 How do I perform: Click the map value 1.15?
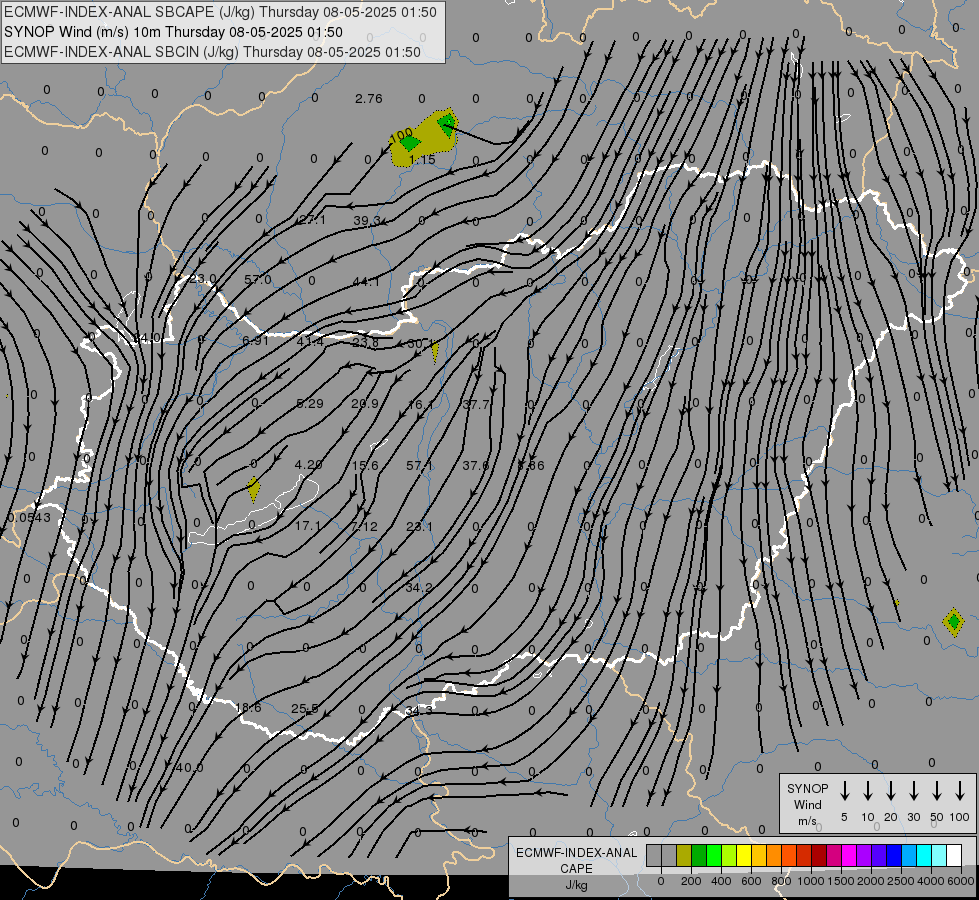click(422, 160)
